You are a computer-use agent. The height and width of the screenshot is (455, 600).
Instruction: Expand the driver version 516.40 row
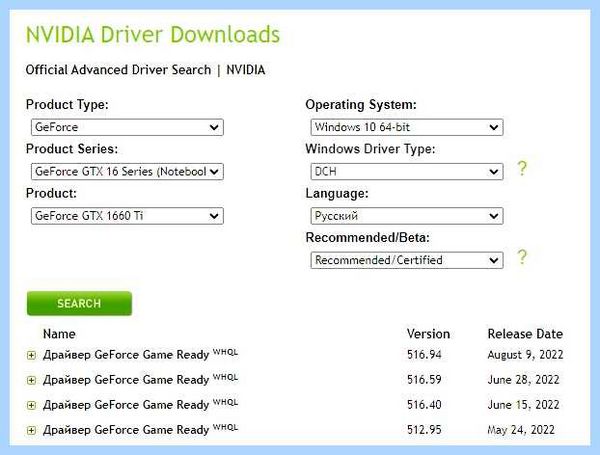(x=31, y=405)
